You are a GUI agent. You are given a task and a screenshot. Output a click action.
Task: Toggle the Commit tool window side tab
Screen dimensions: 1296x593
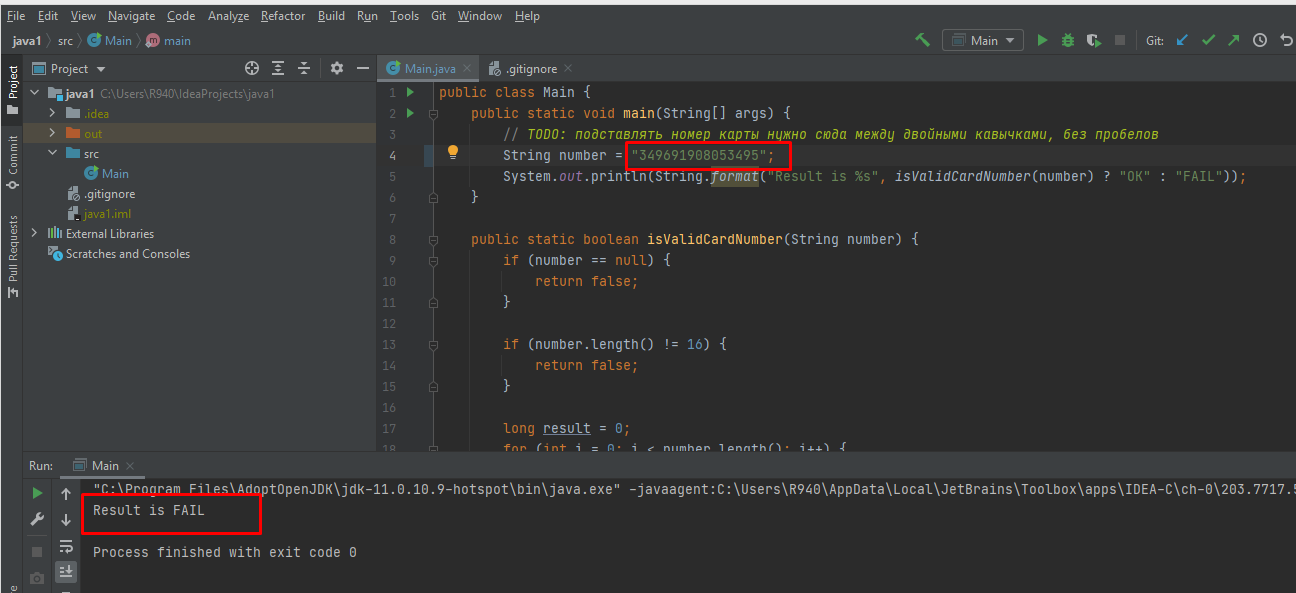(x=12, y=163)
